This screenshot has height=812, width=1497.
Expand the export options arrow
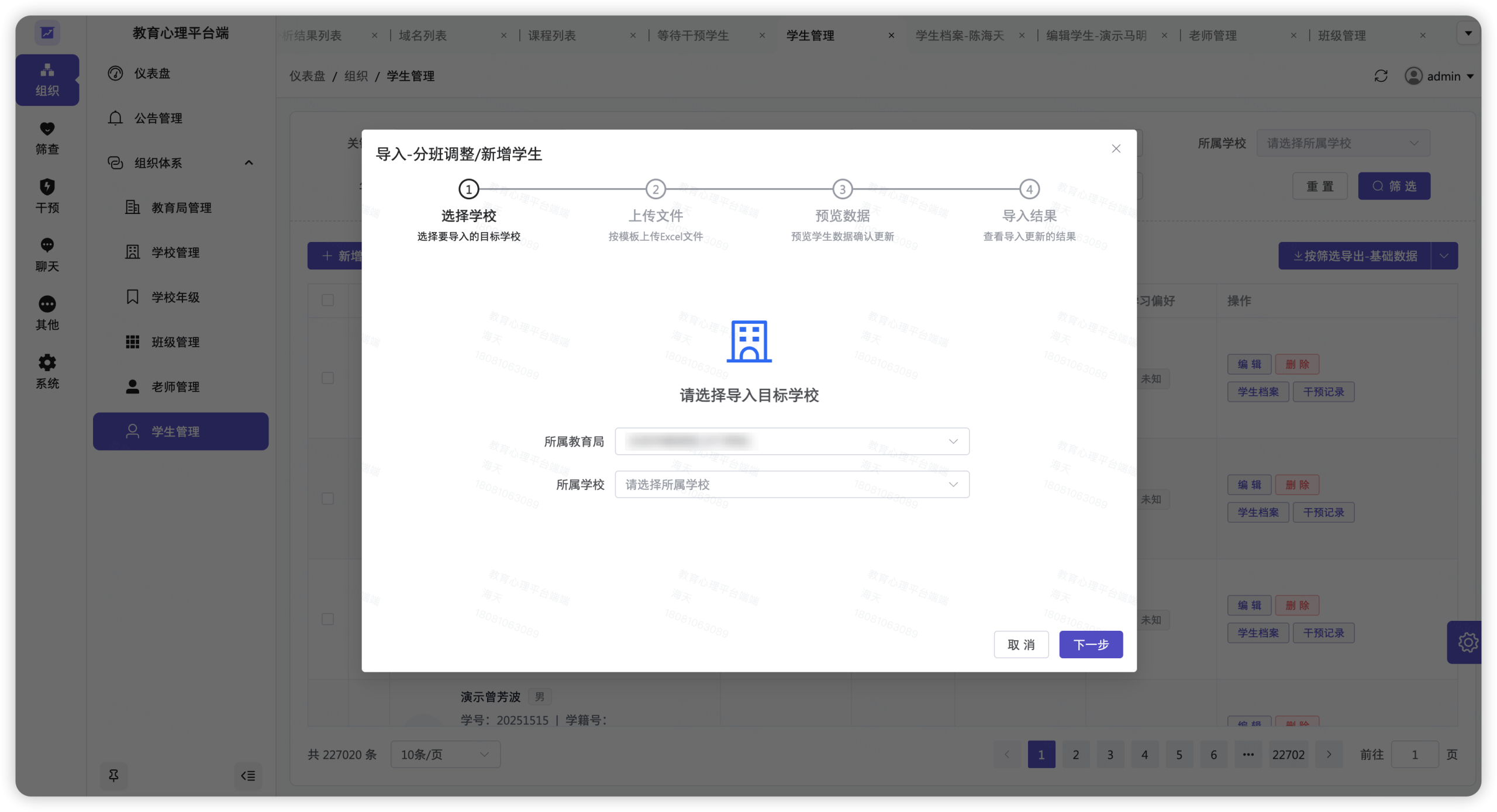click(x=1444, y=255)
